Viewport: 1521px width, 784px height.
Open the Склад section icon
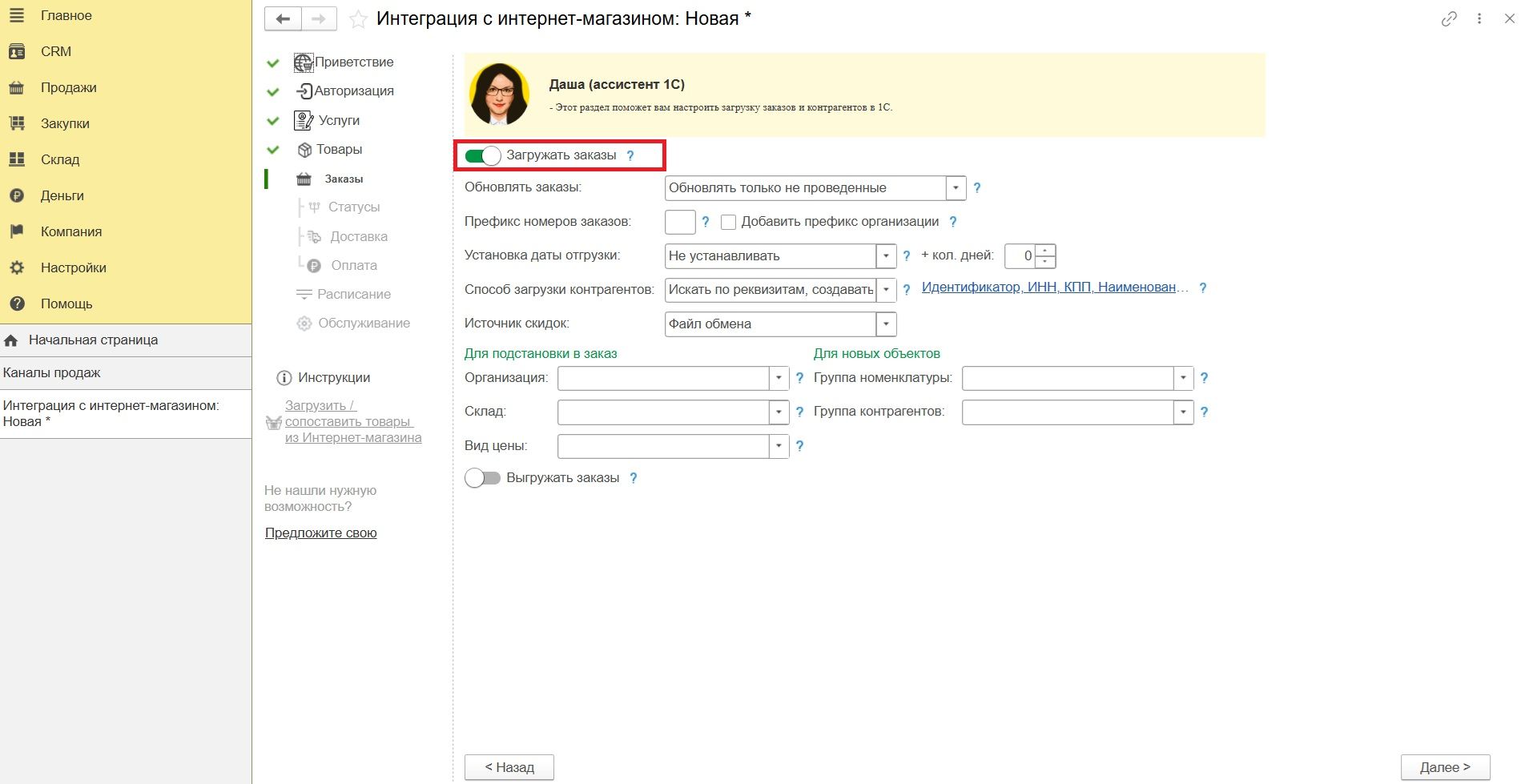click(17, 159)
